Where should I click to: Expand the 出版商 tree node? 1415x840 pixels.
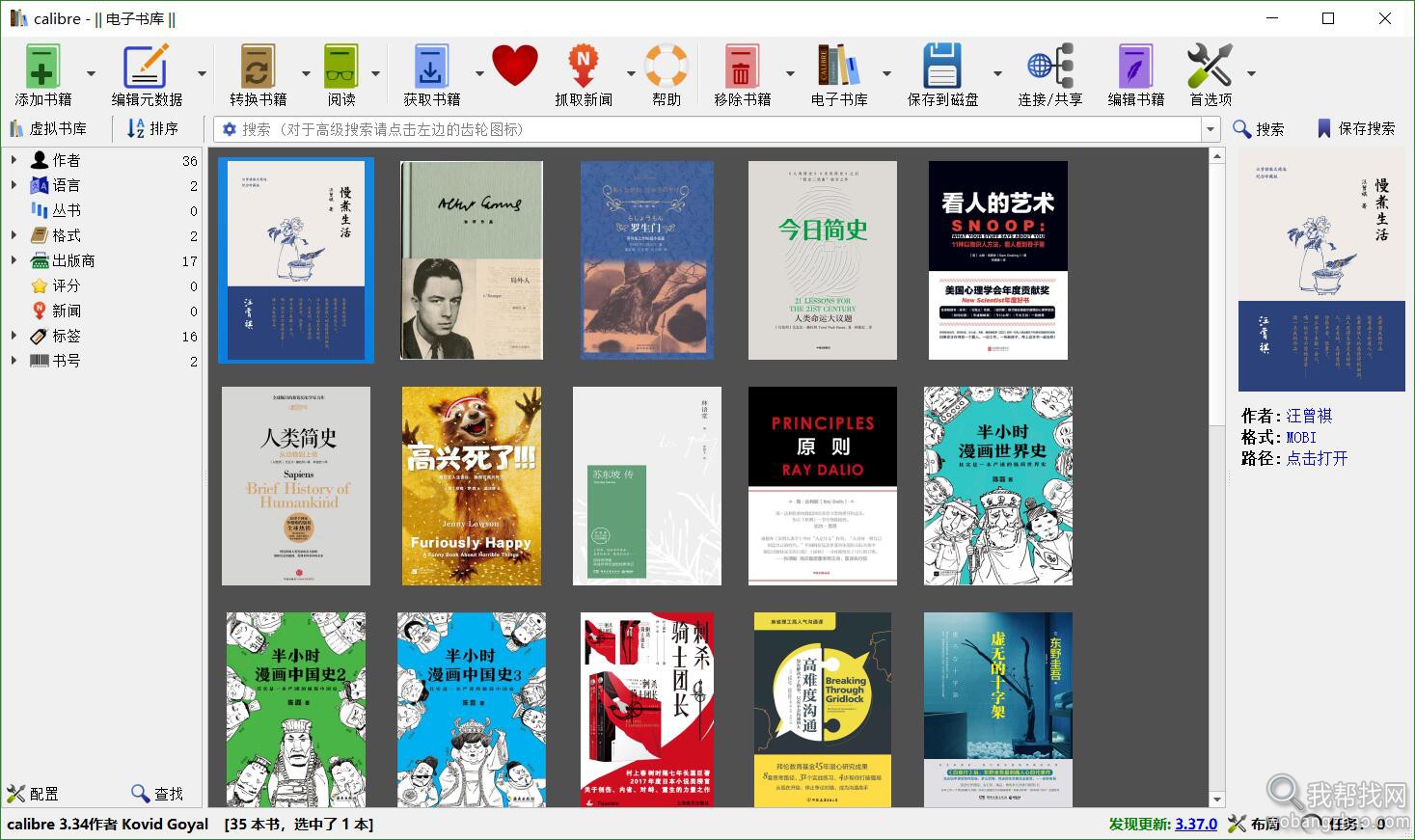pyautogui.click(x=14, y=260)
